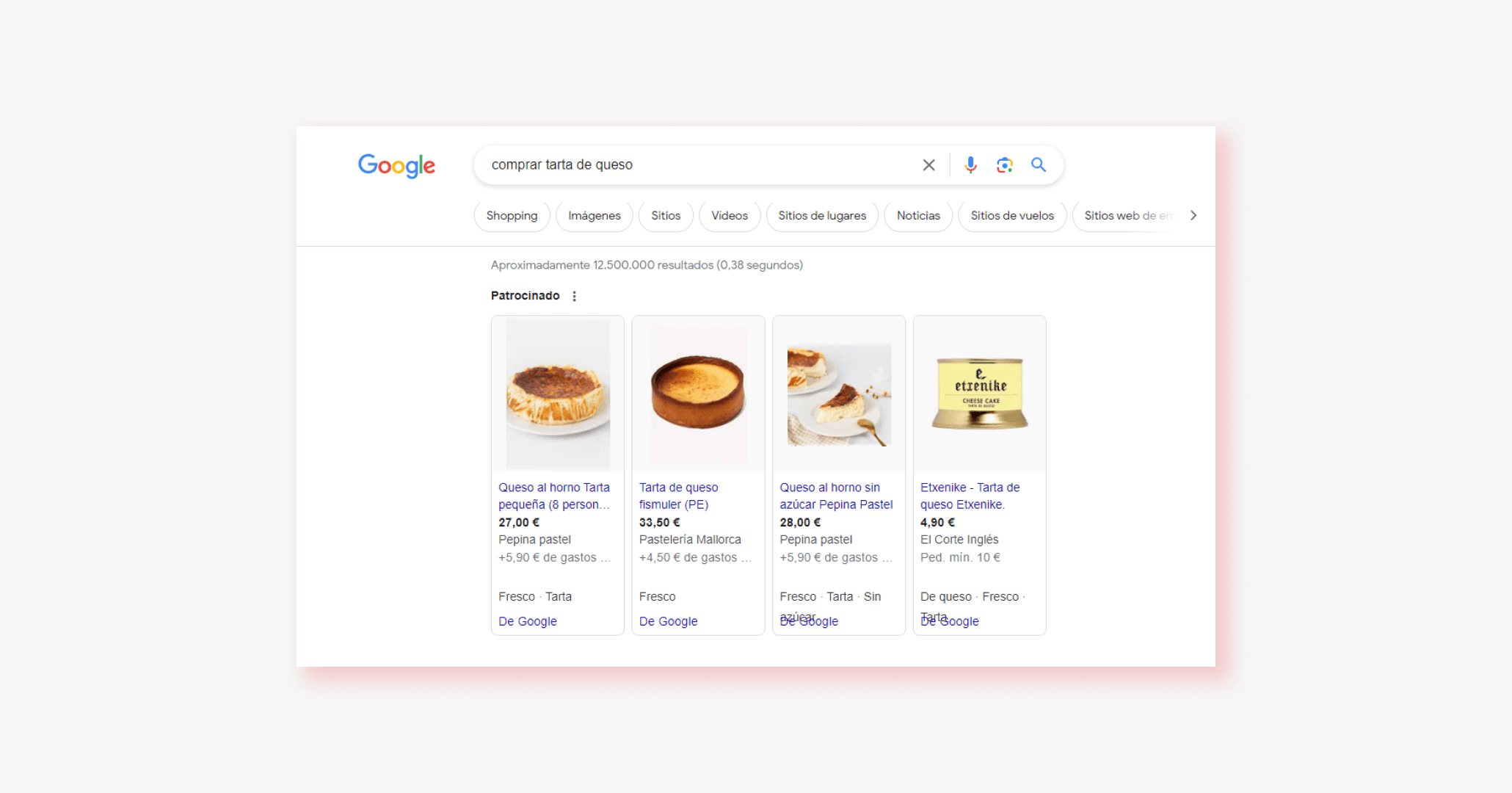Click the 'Pastelería Mallorca' seller name
1512x793 pixels.
coord(690,540)
